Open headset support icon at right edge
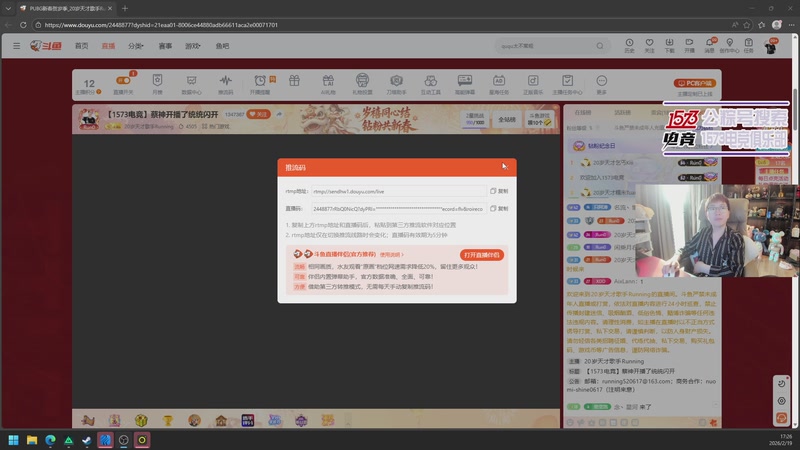 (782, 418)
